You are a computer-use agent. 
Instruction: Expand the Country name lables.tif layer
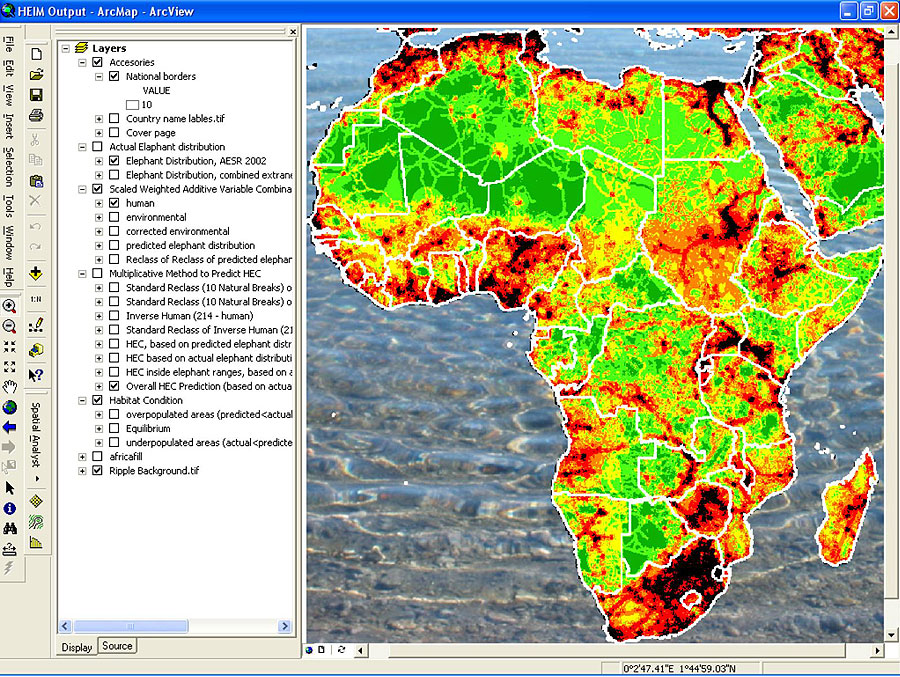coord(99,118)
